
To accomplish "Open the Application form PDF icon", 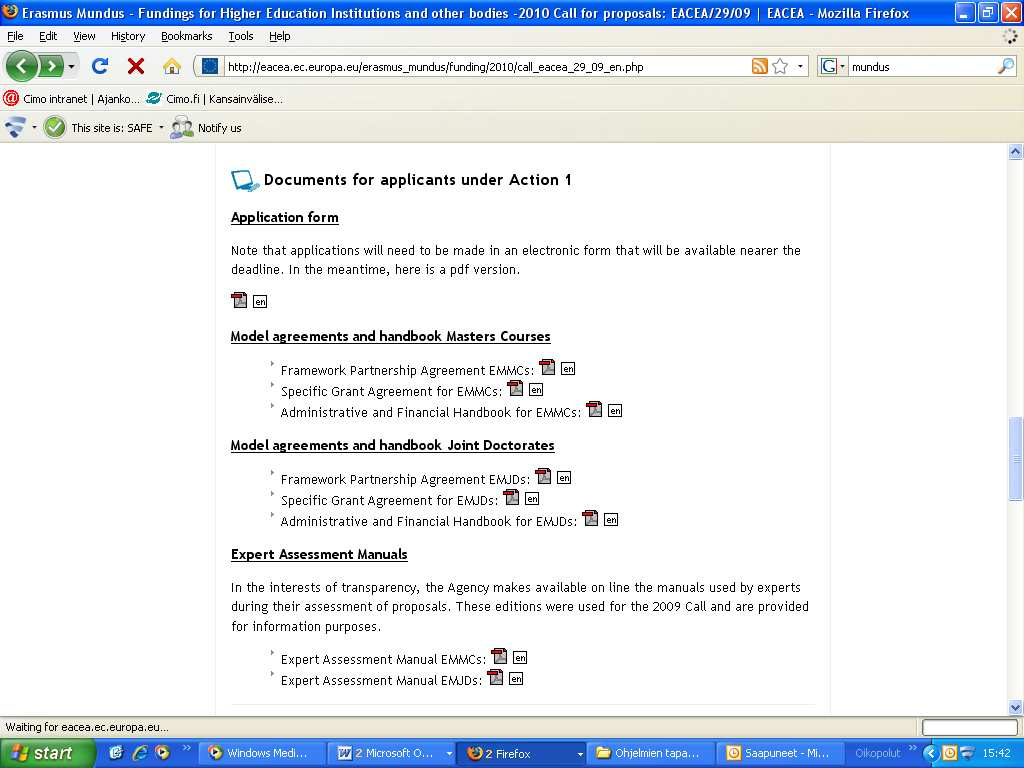I will [x=239, y=300].
